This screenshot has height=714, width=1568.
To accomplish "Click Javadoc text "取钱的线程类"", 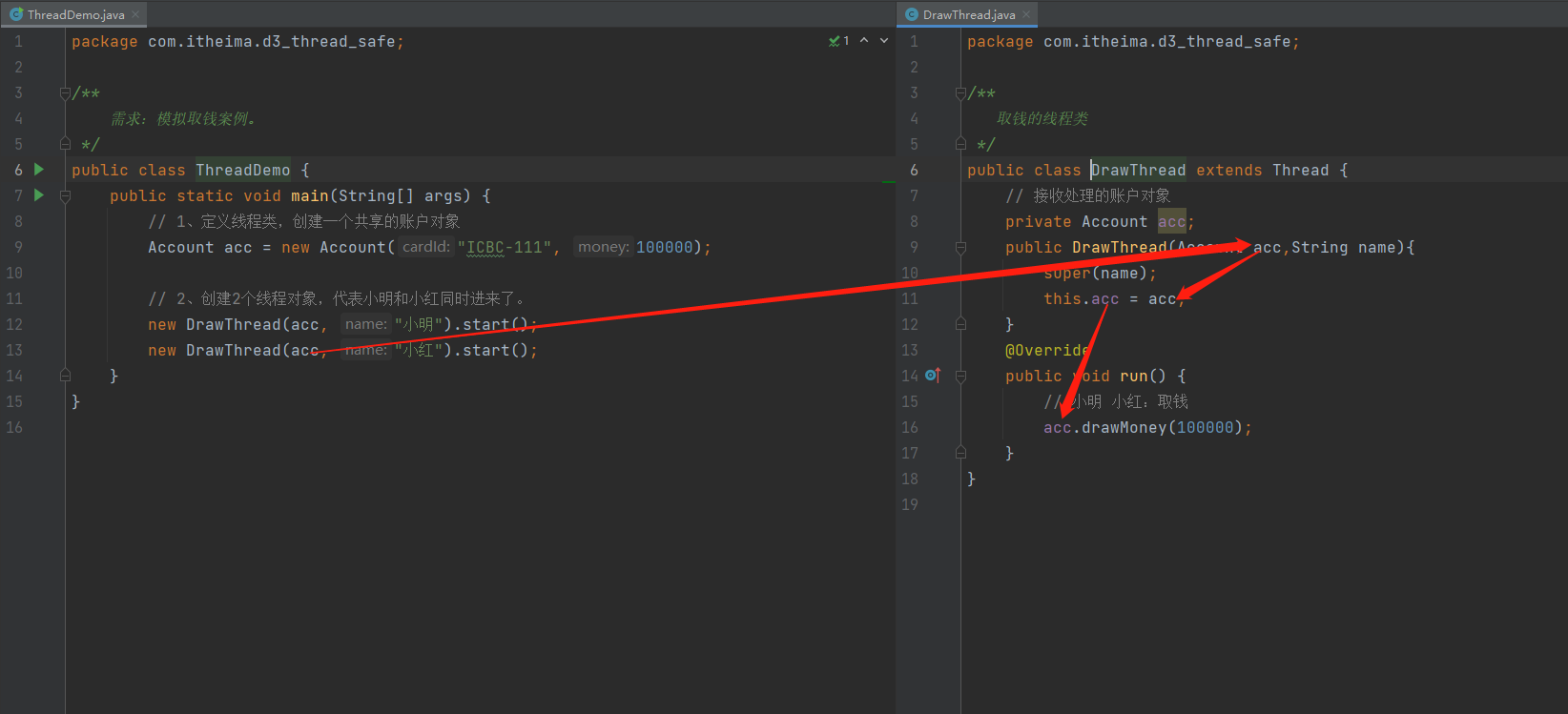I will coord(1042,118).
